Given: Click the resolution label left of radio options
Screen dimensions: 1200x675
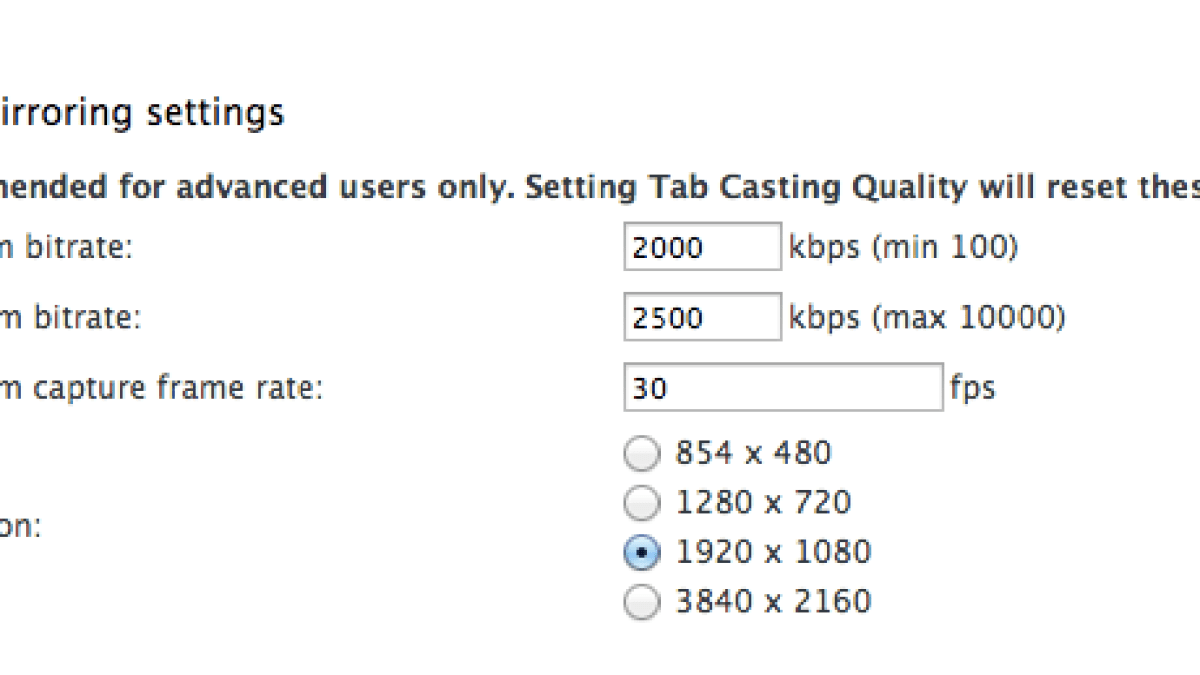Looking at the screenshot, I should click(x=20, y=527).
